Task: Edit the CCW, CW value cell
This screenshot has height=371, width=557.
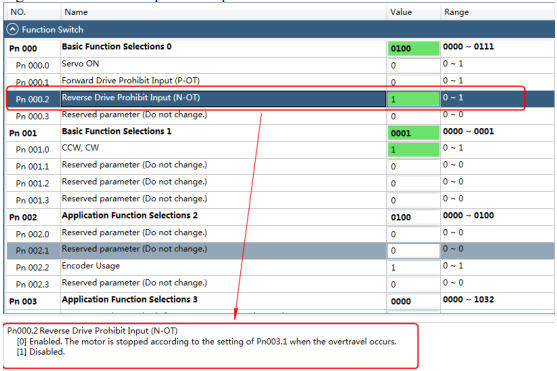Action: 413,150
